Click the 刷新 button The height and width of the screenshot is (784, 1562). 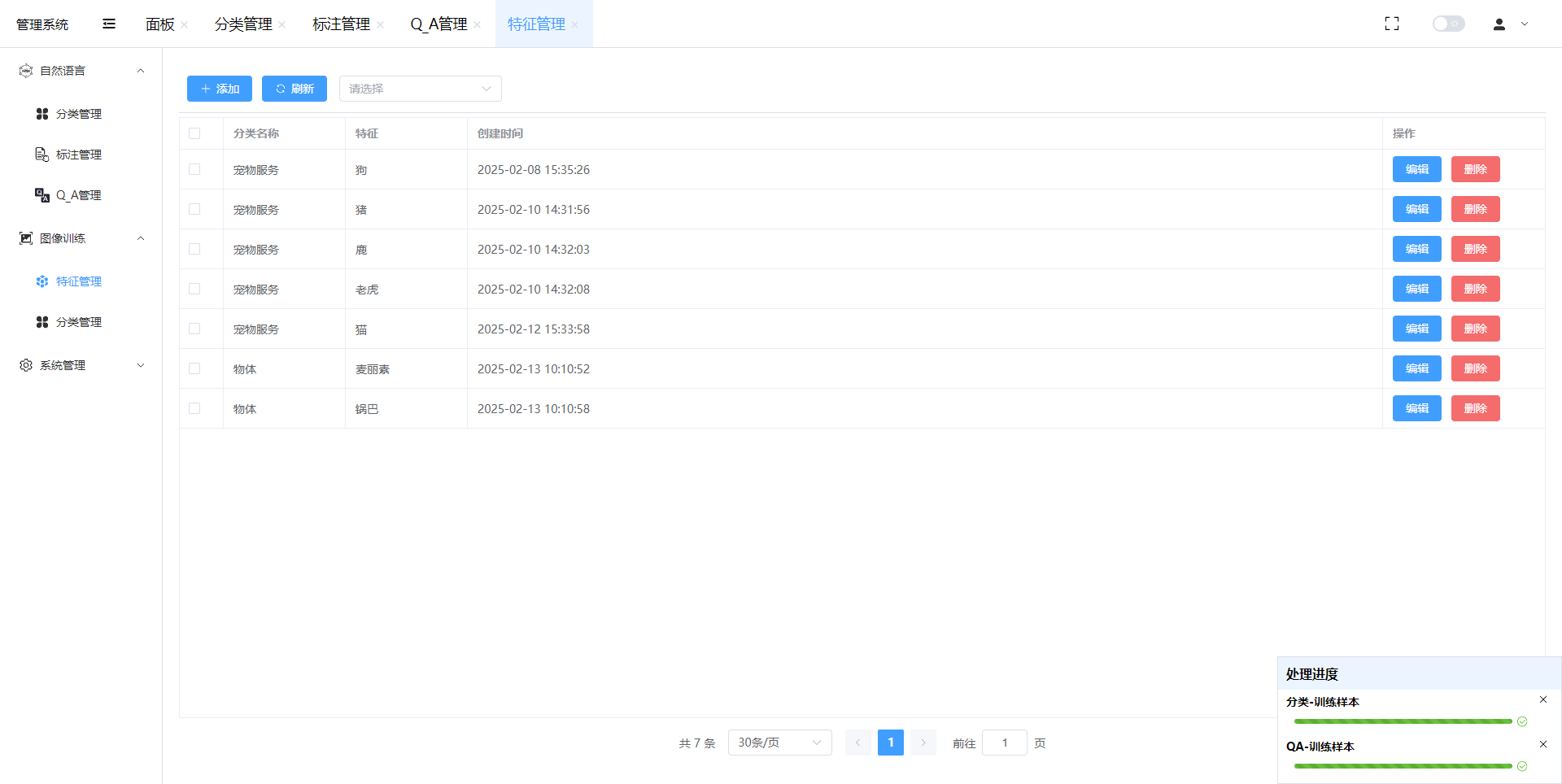point(295,89)
